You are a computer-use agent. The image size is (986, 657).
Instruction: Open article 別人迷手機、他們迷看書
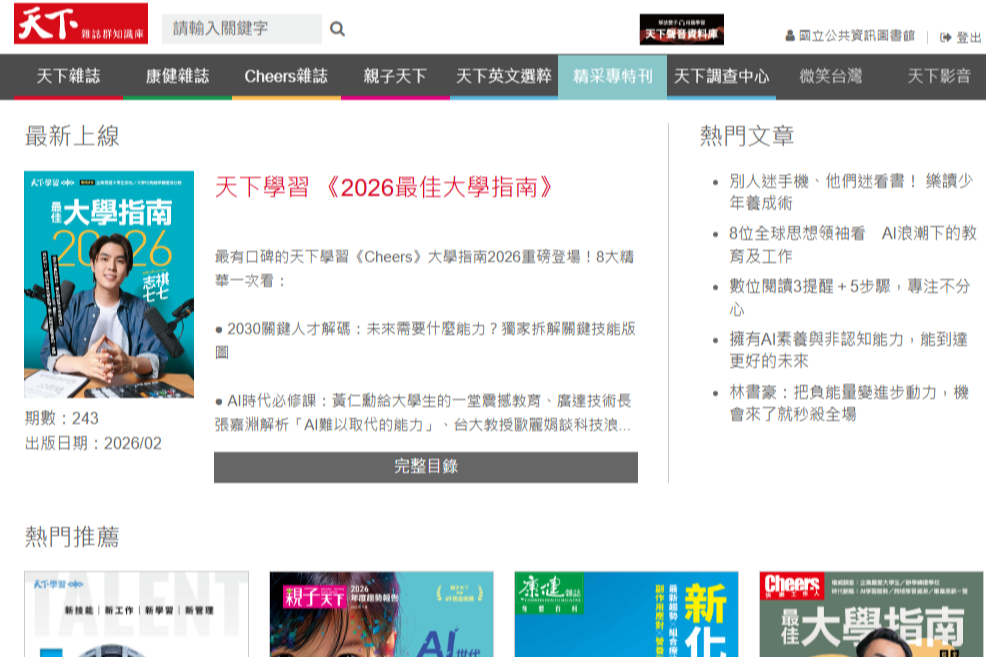(851, 192)
